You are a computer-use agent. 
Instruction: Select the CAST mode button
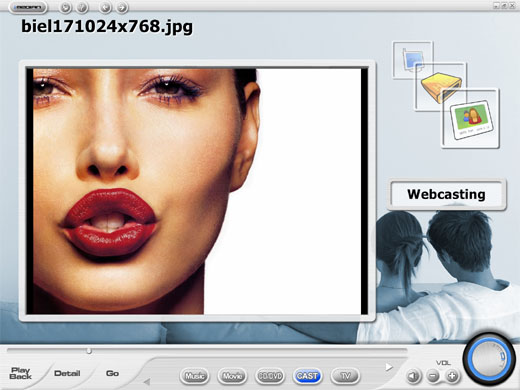307,376
